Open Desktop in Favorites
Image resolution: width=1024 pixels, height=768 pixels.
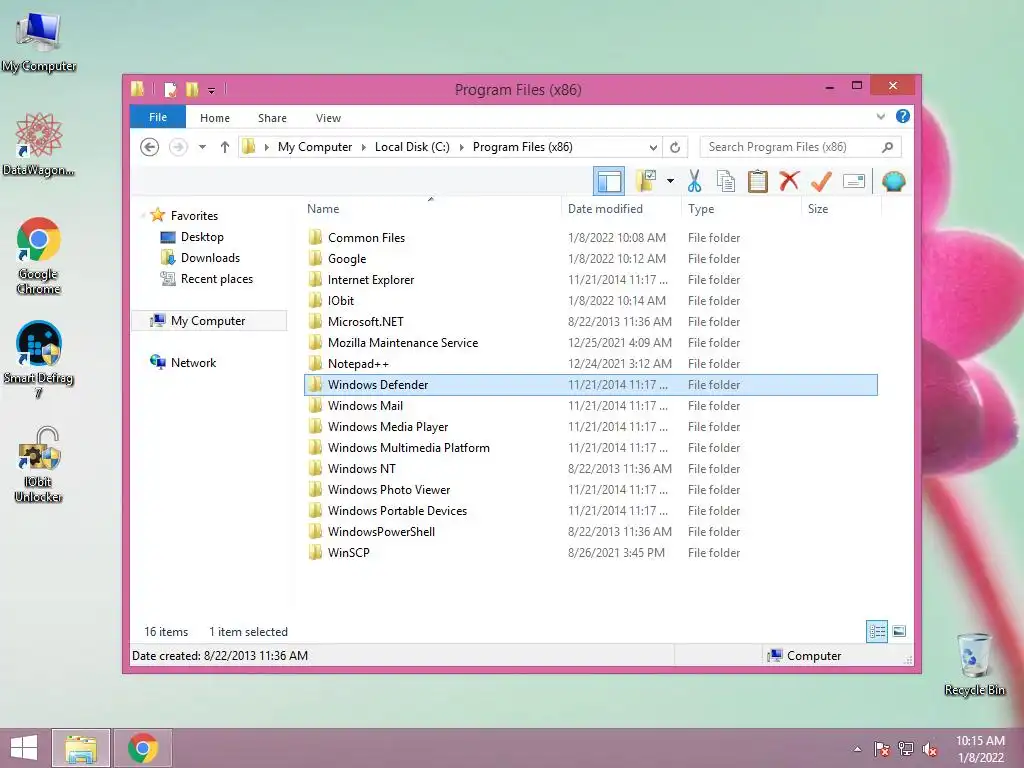pos(202,237)
